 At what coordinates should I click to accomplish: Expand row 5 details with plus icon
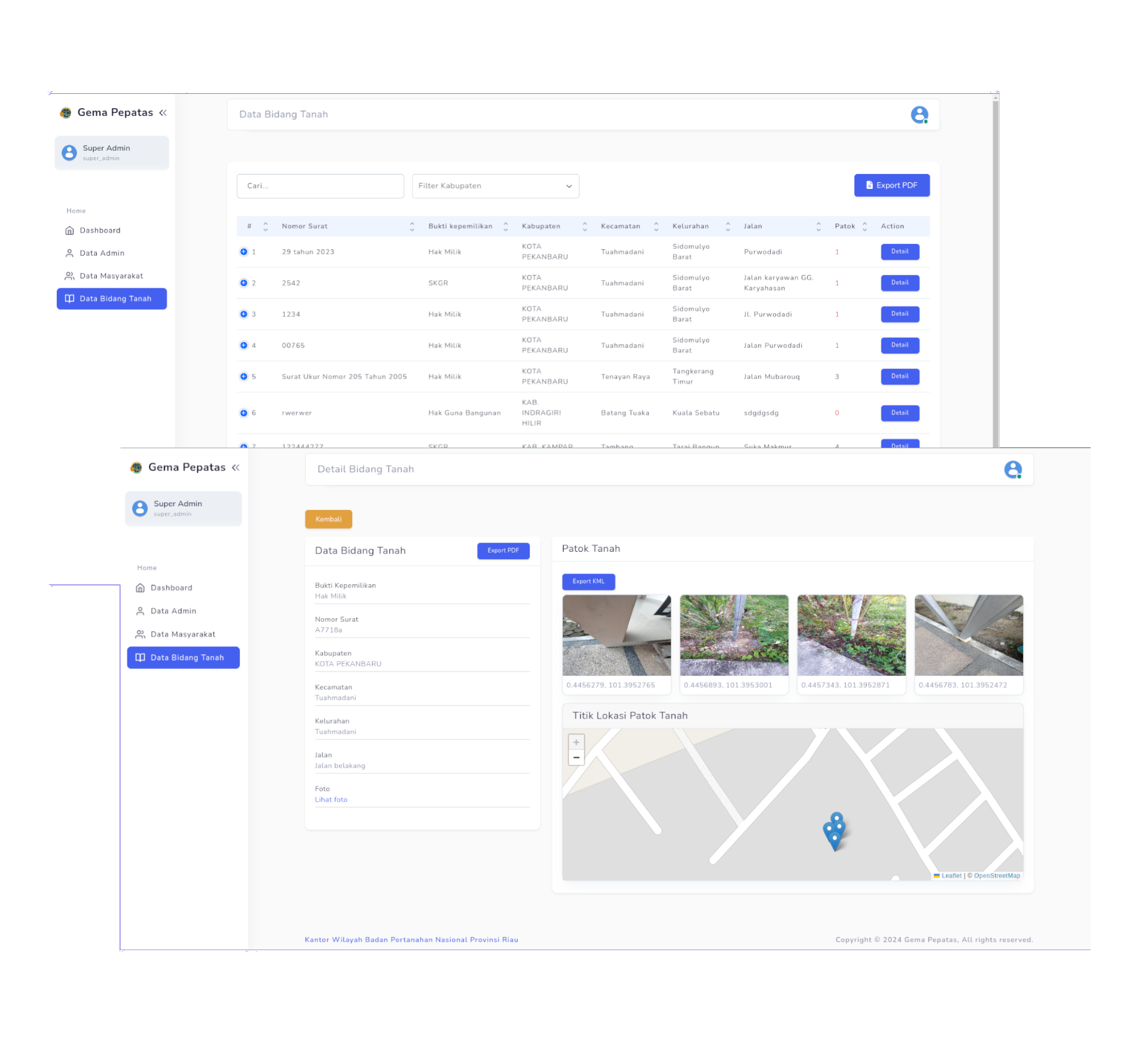[243, 377]
